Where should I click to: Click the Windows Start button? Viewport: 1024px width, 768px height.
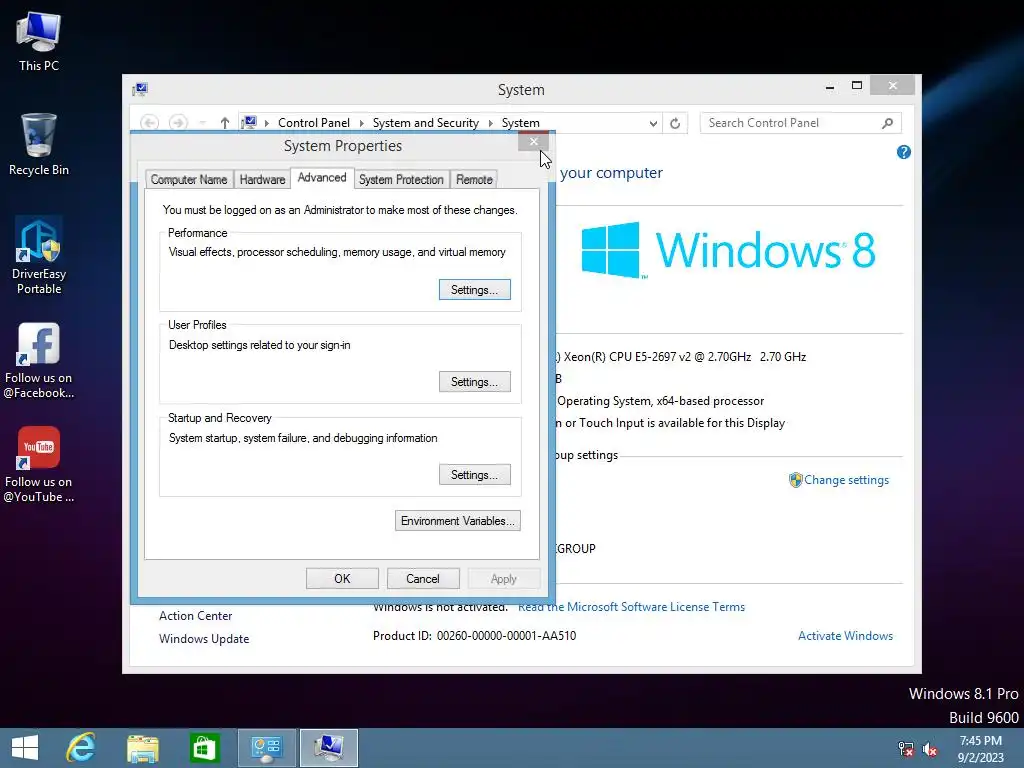pos(25,748)
